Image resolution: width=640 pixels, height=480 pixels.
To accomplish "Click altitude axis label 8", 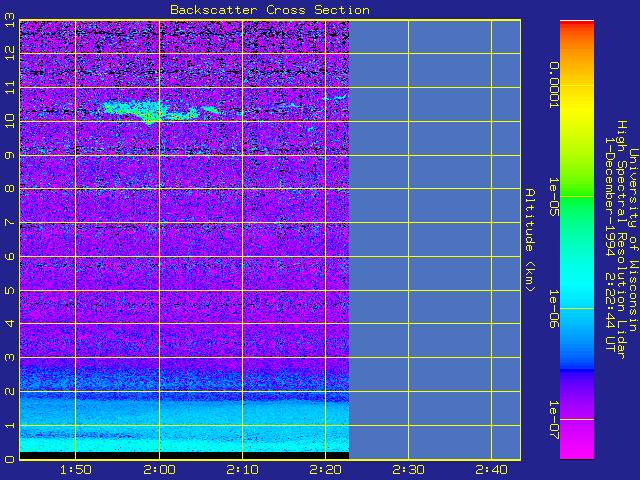I will click(x=10, y=189).
